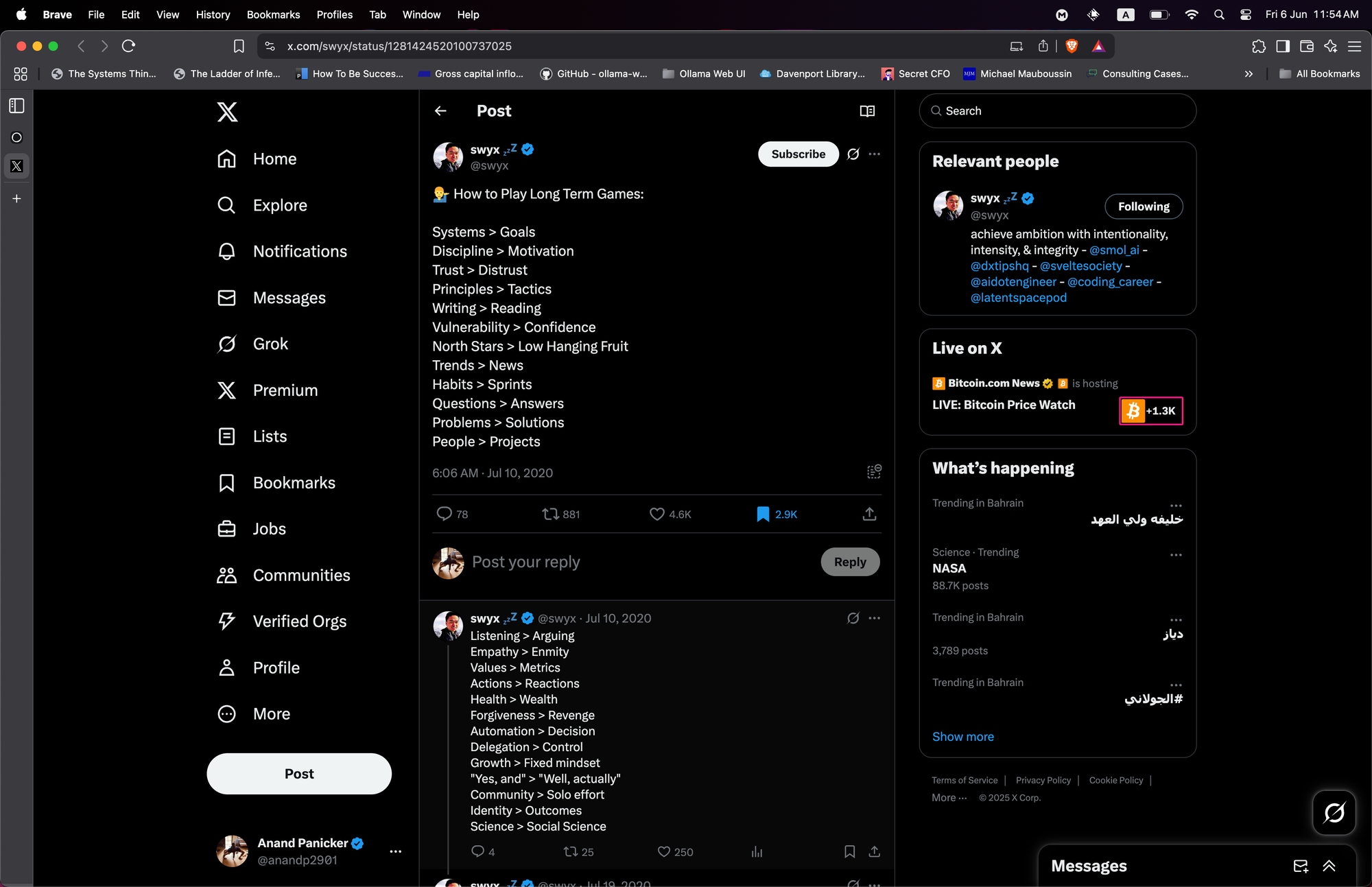Expand the Messages drawer with double chevron
Viewport: 1372px width, 887px height.
click(x=1329, y=866)
